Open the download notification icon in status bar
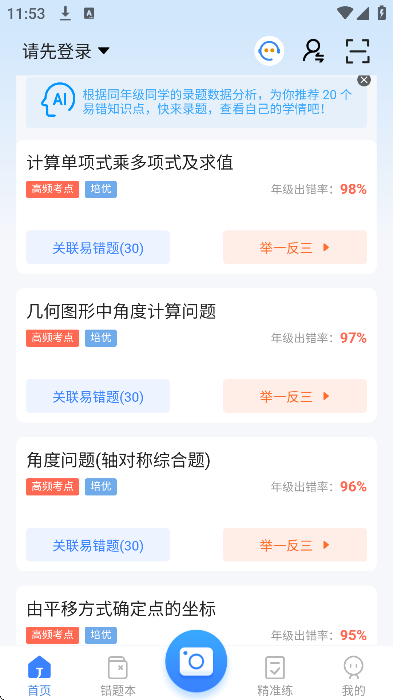Screen dimensions: 393x700 66,13
